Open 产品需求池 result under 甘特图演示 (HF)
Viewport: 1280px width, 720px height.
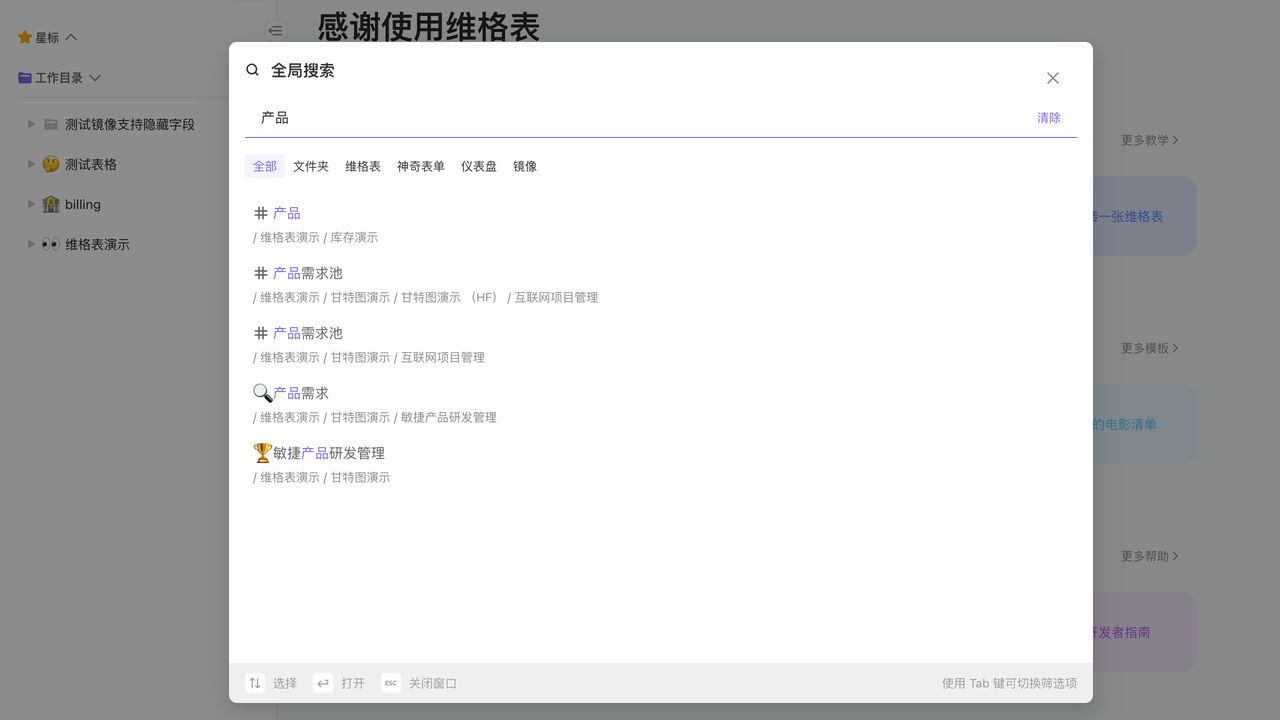point(308,273)
